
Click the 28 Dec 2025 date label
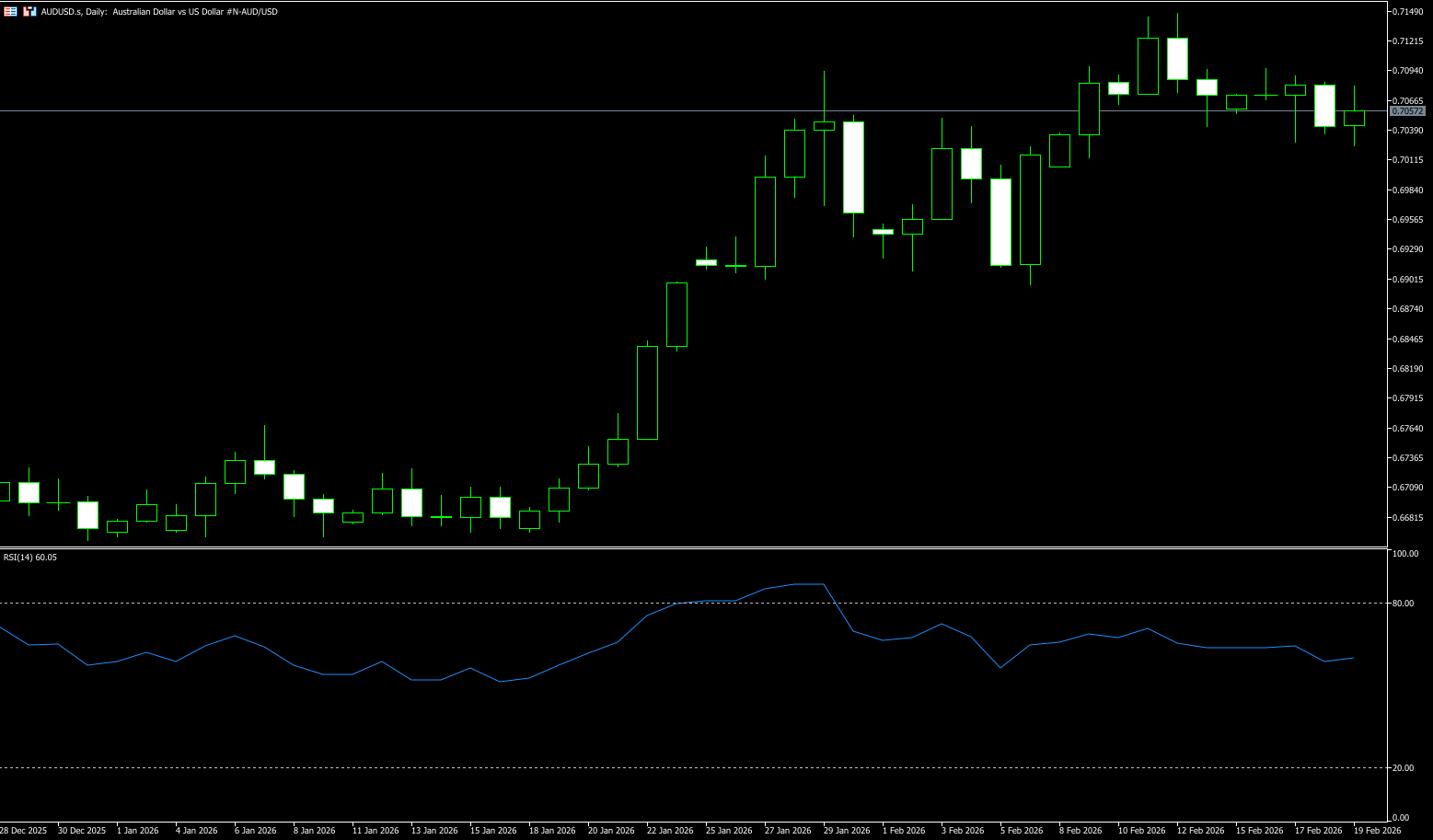[x=23, y=830]
